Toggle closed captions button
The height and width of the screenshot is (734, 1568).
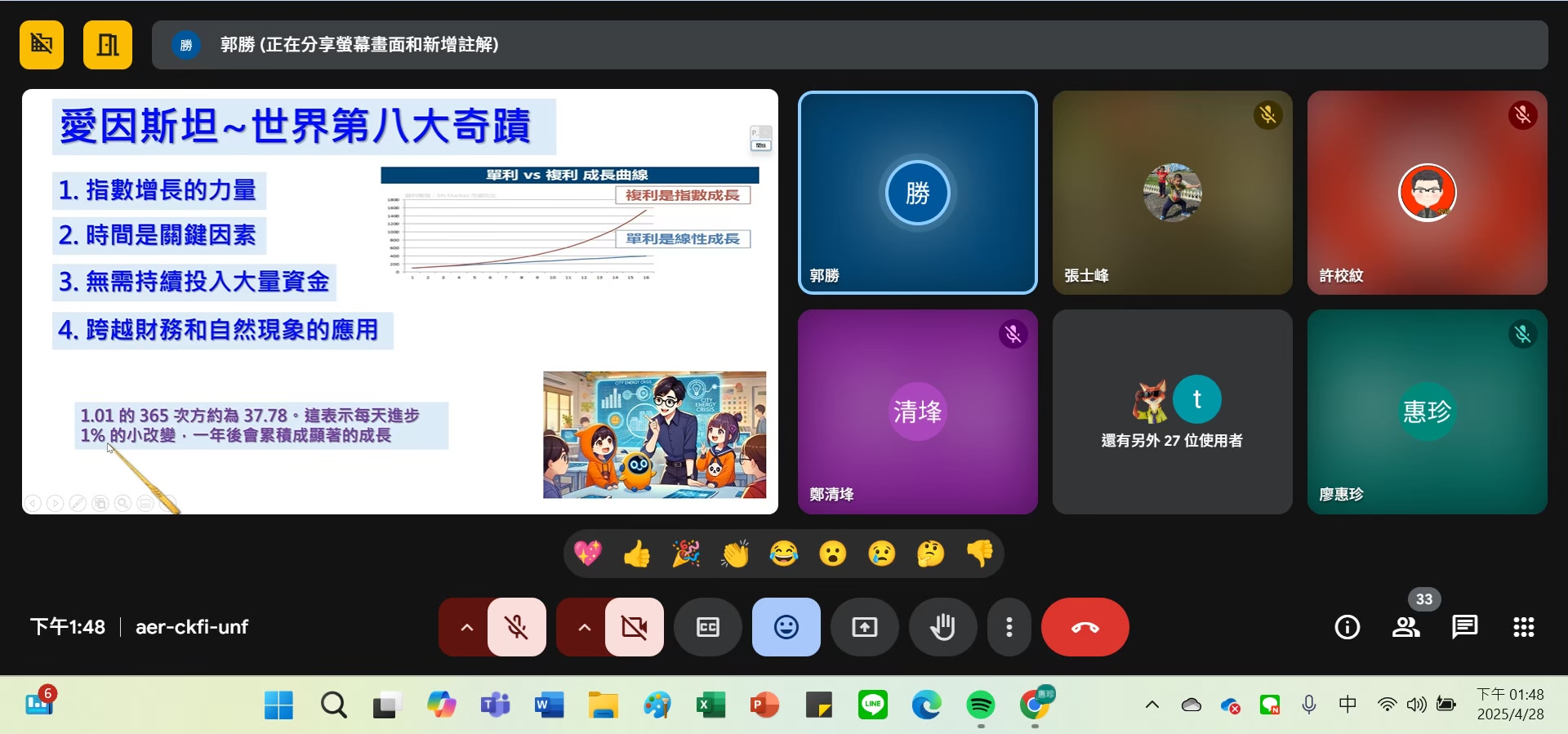click(x=707, y=627)
